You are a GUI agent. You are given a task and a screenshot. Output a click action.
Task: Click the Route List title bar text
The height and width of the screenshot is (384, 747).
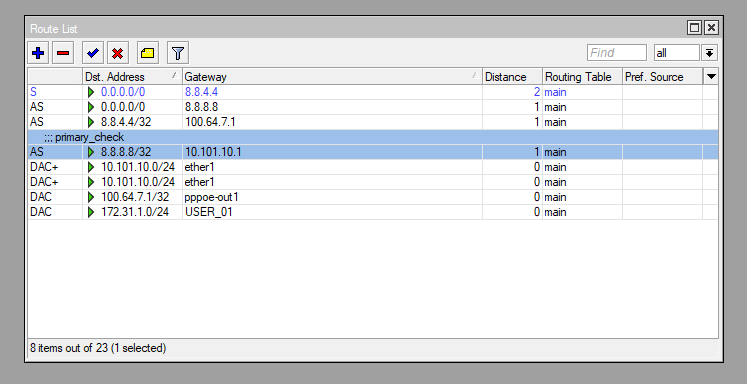pyautogui.click(x=54, y=29)
